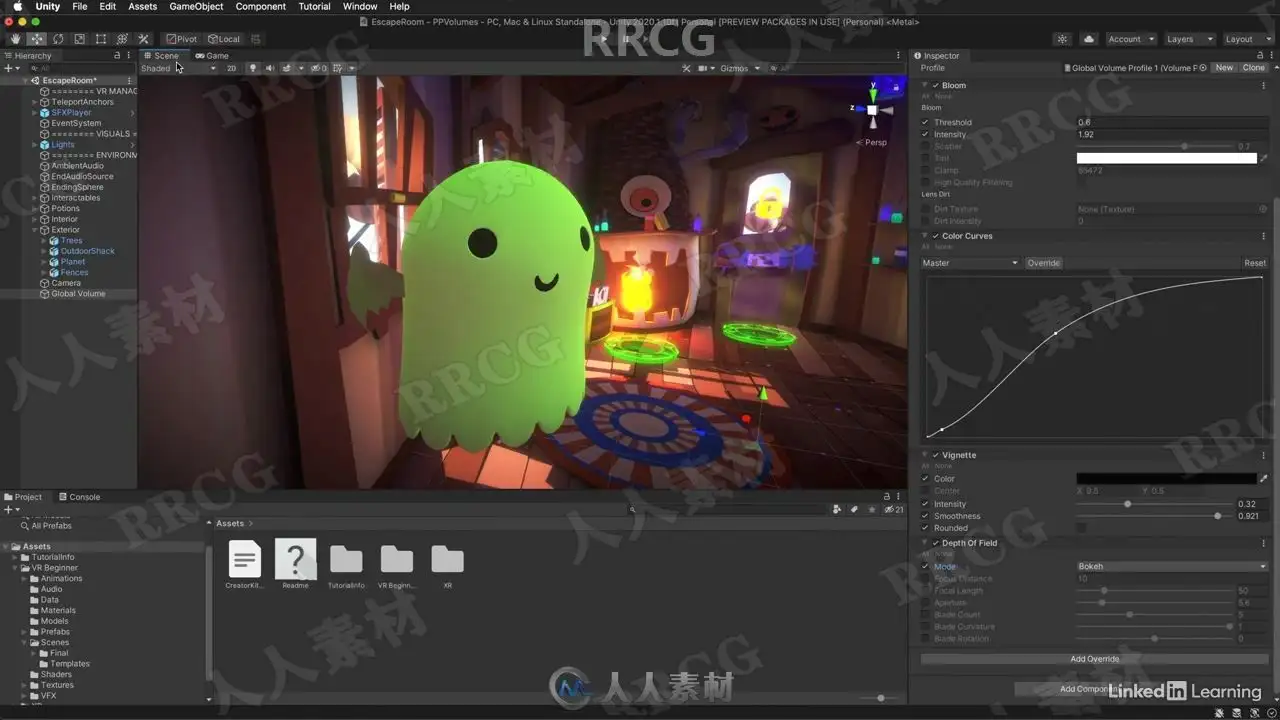Open the Apple menu

pyautogui.click(x=18, y=6)
